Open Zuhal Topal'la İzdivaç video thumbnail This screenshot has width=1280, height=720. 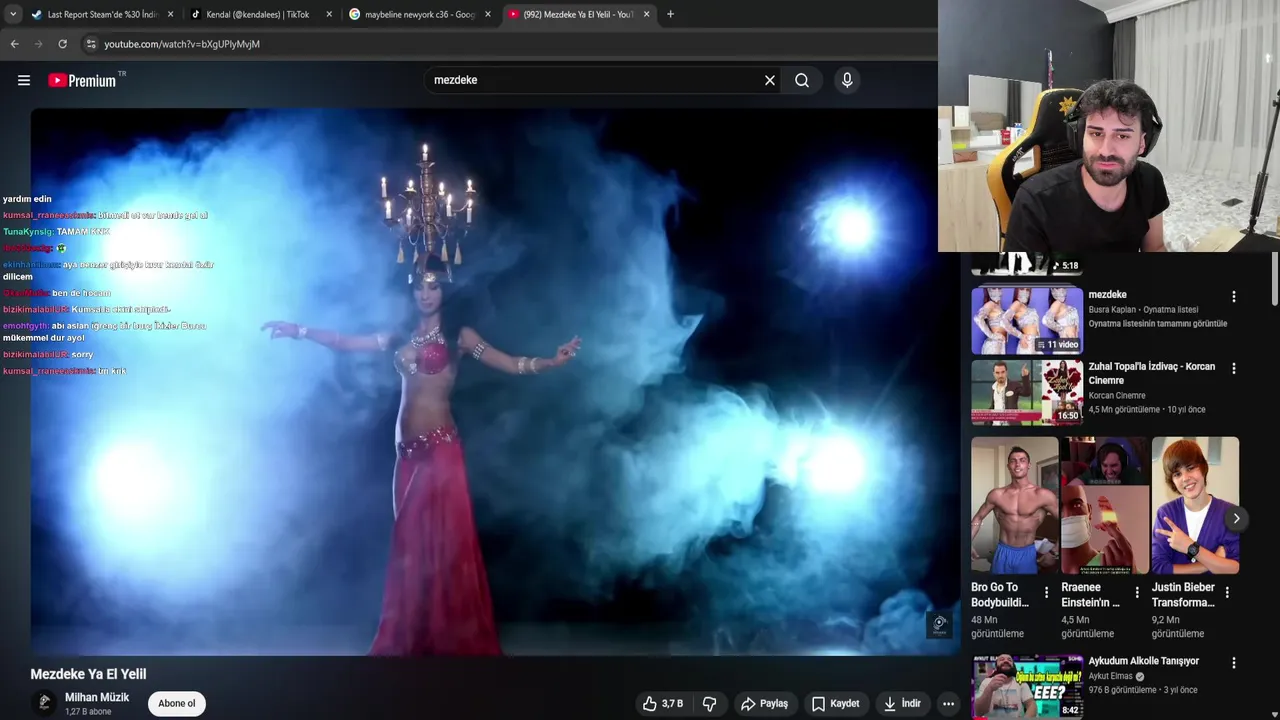point(1027,392)
